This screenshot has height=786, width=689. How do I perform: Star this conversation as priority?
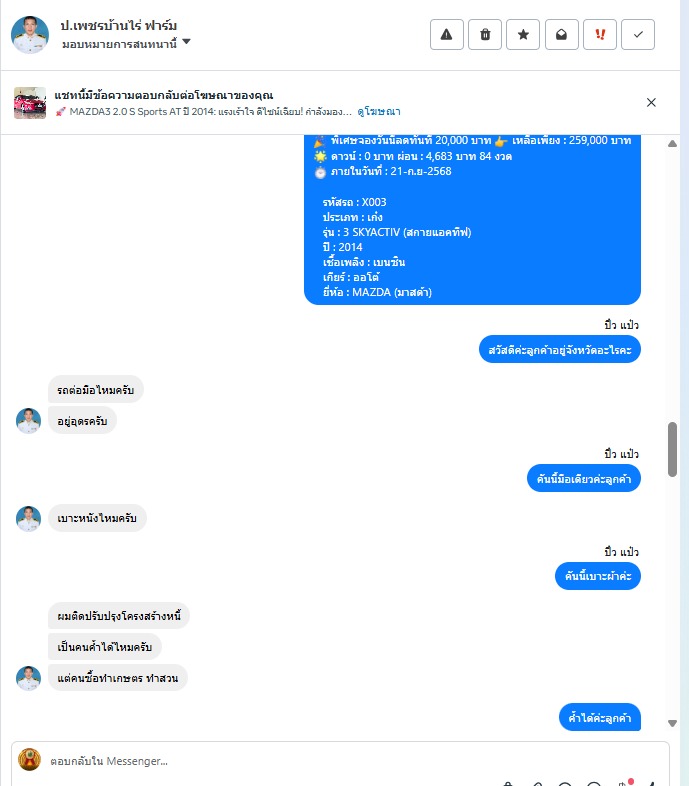pos(523,35)
